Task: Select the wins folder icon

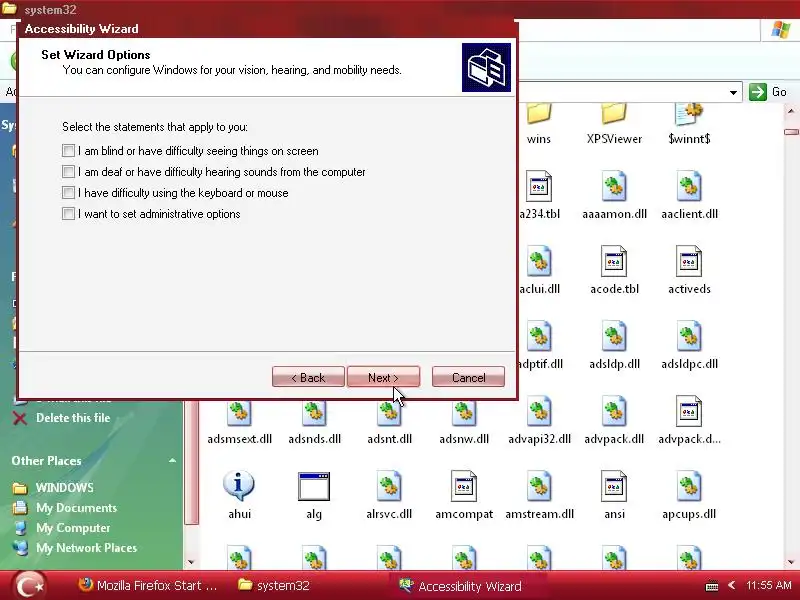Action: [539, 114]
